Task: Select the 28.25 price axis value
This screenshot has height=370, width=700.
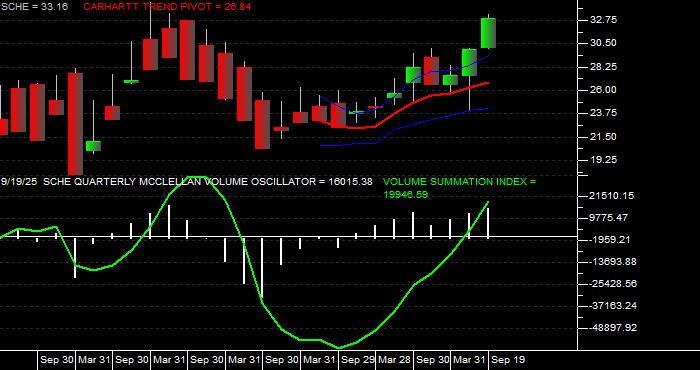Action: (x=603, y=67)
